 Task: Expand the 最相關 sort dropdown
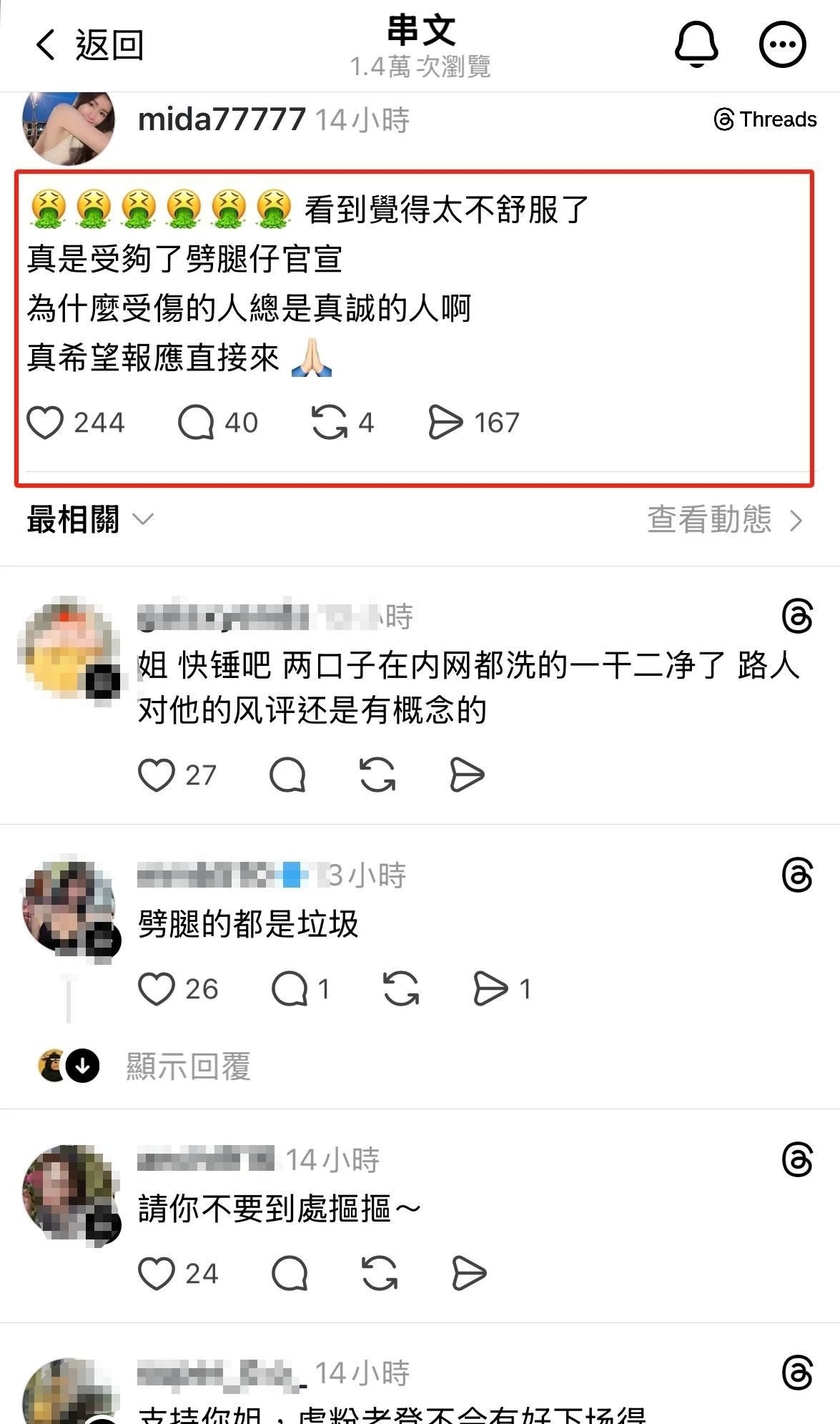point(90,520)
